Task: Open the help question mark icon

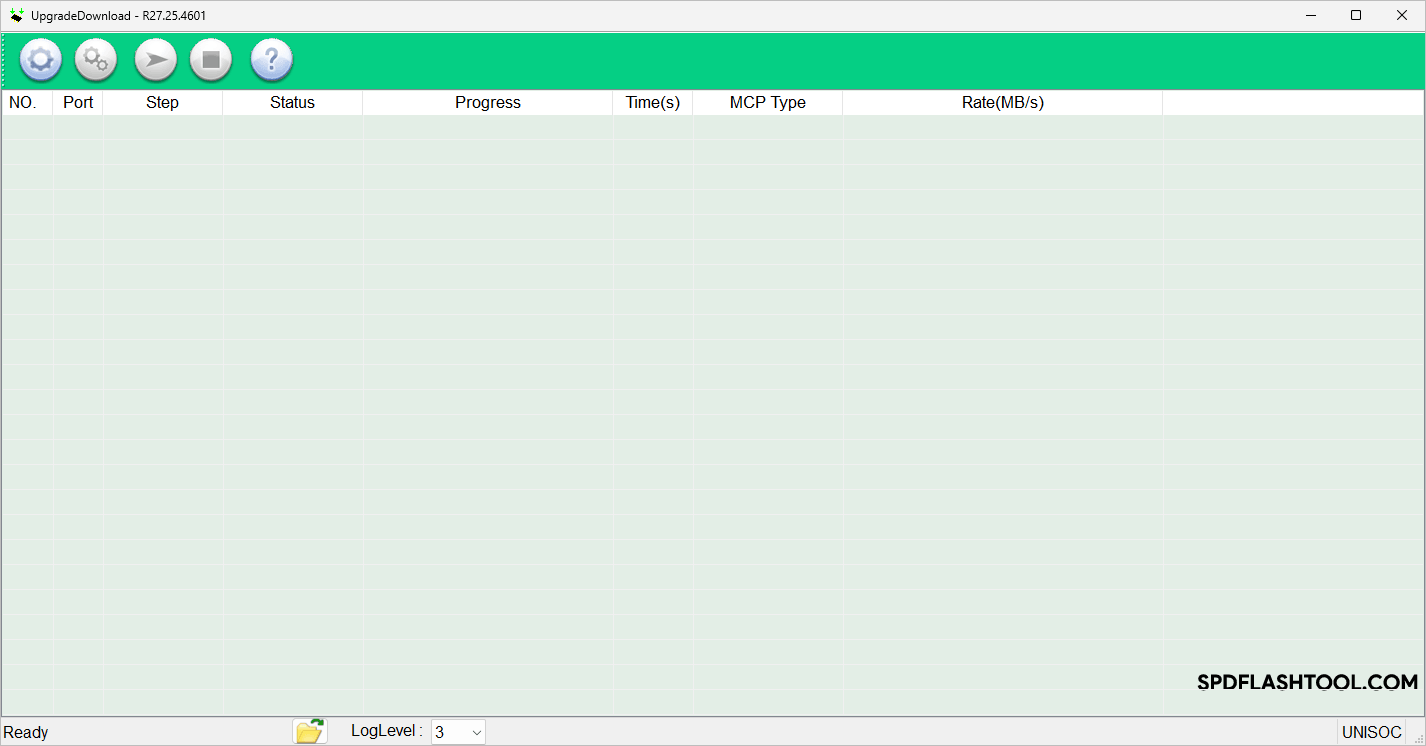Action: (x=271, y=61)
